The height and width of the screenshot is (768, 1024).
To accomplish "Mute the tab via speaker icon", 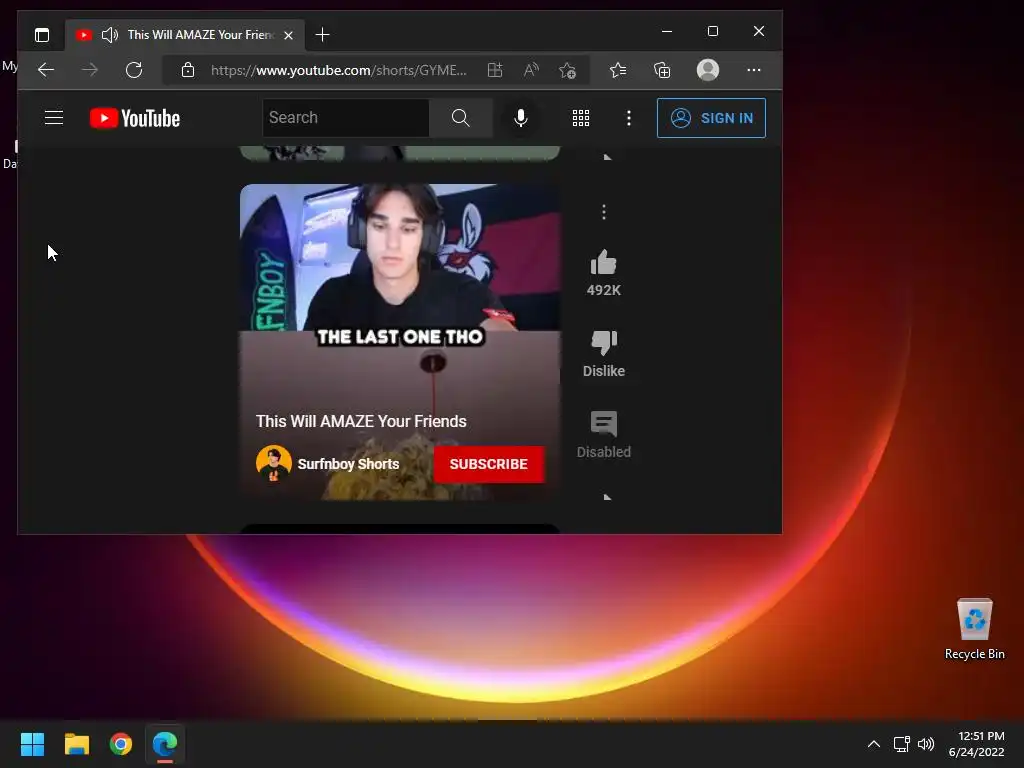I will pyautogui.click(x=110, y=35).
